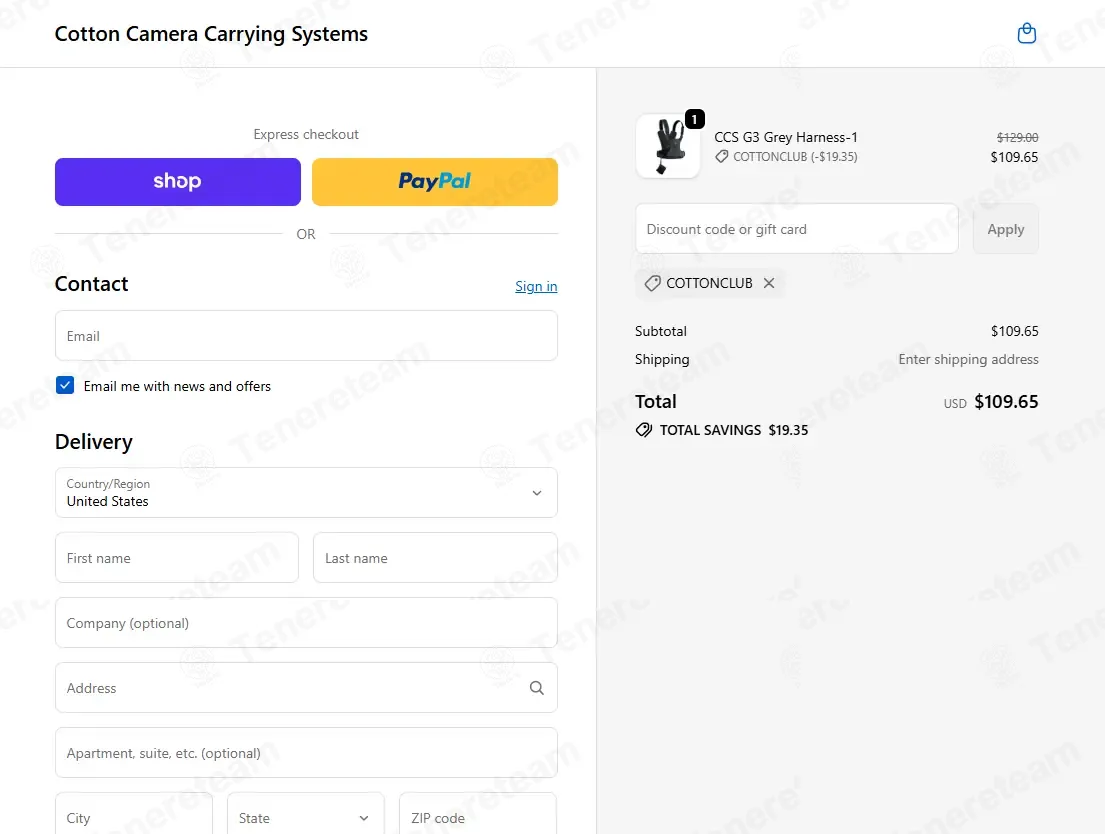This screenshot has height=834, width=1105.
Task: Click the ZIP code field
Action: pyautogui.click(x=477, y=817)
